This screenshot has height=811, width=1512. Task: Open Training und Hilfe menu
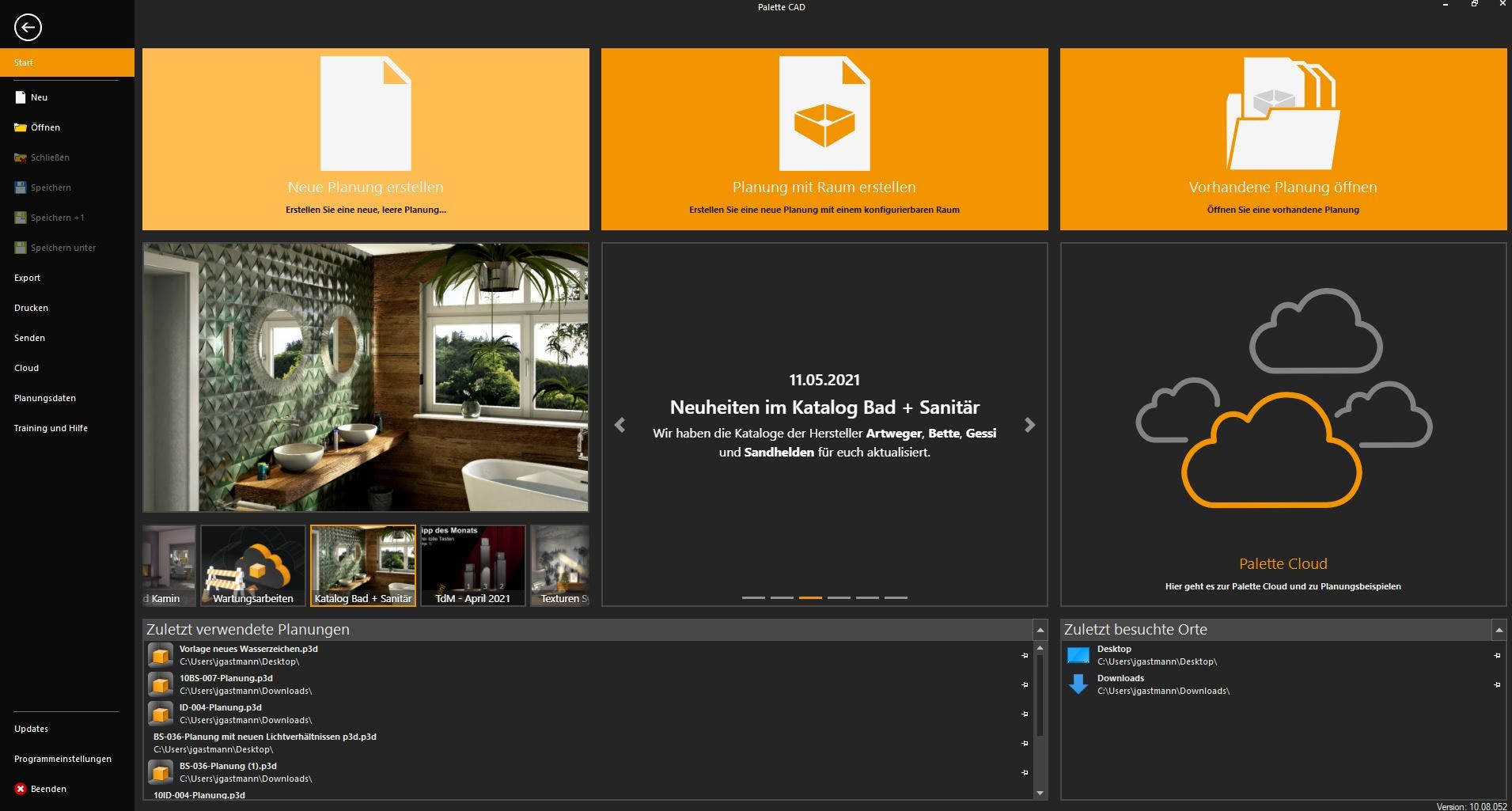51,428
